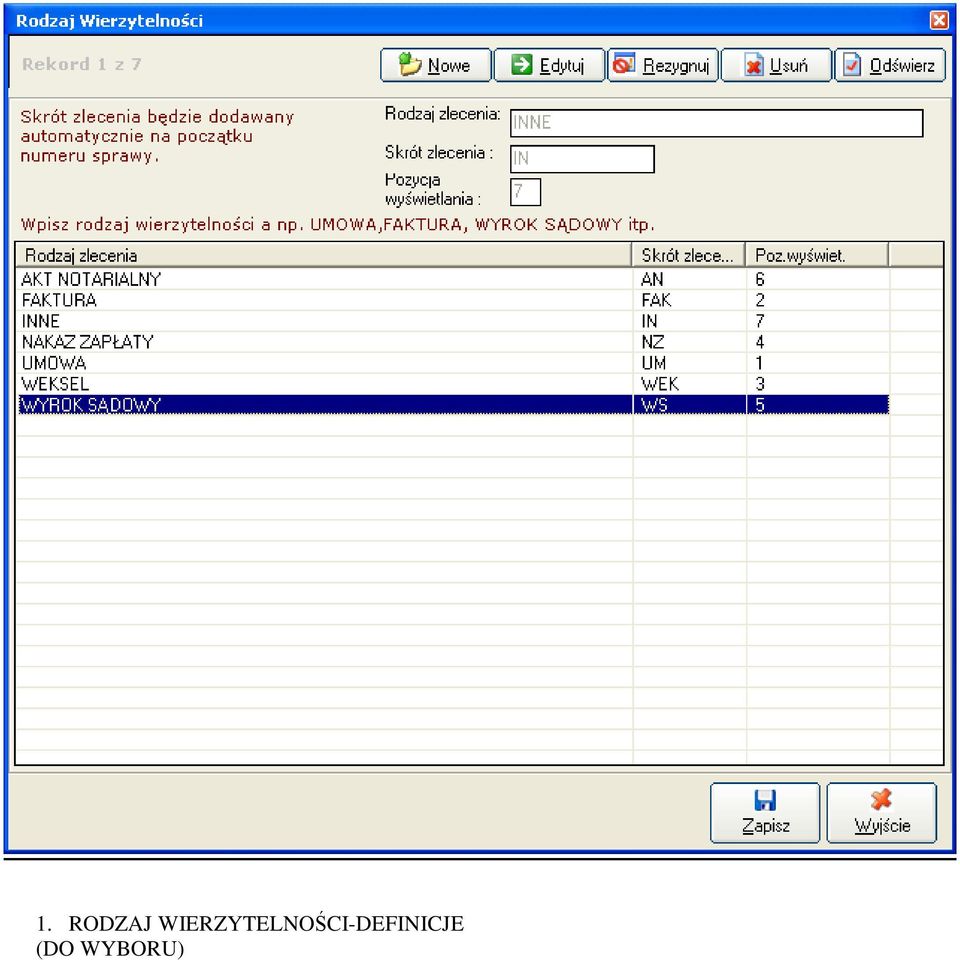Click the UM abbreviation cell
The height and width of the screenshot is (960, 960).
click(x=689, y=363)
